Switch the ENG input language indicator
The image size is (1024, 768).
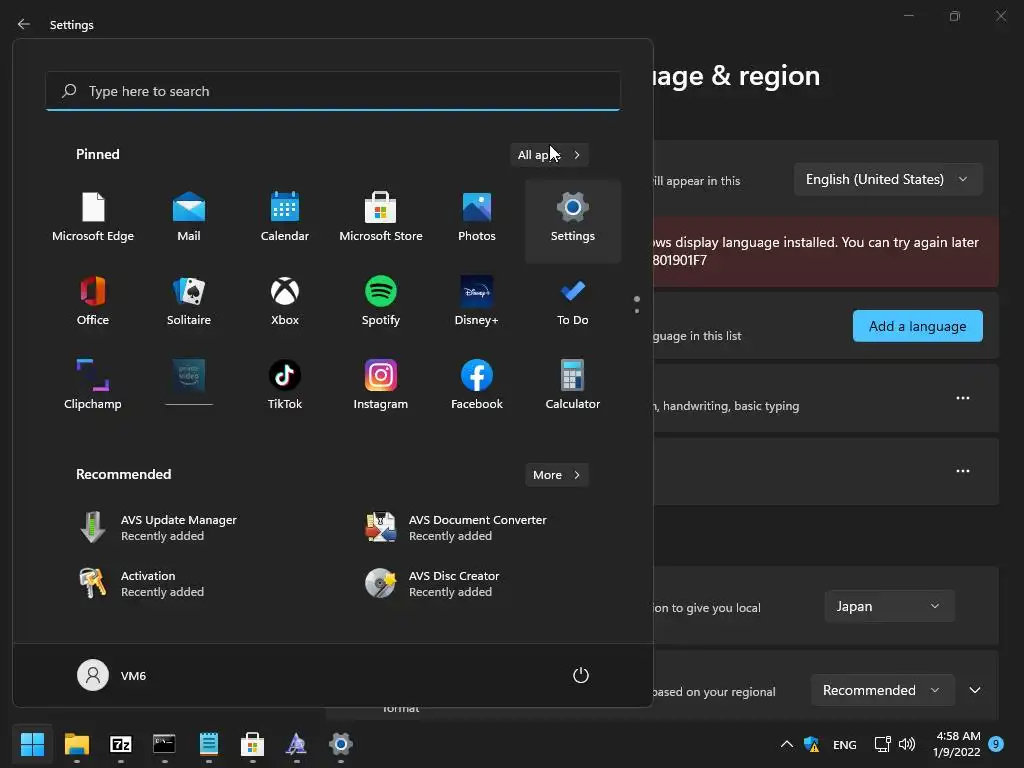point(844,744)
